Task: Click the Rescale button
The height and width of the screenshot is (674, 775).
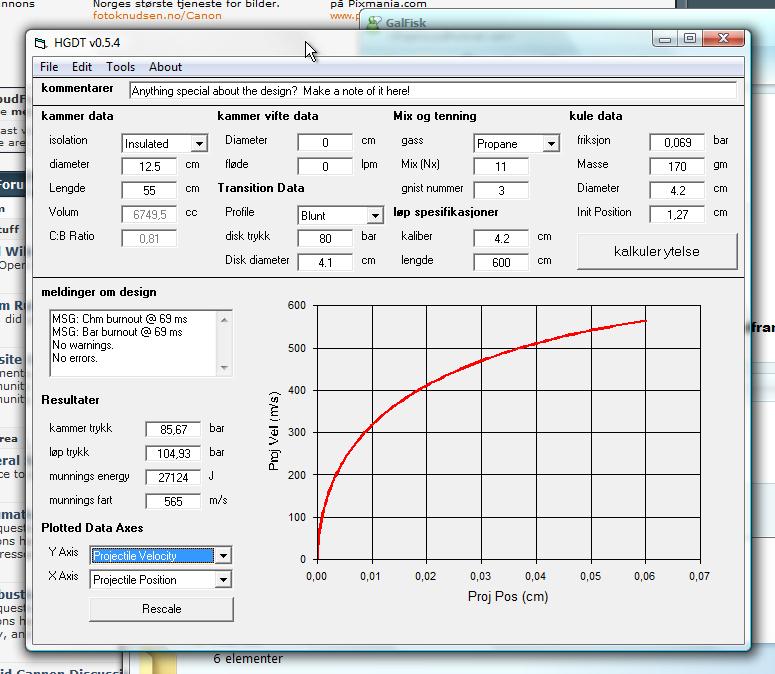Action: [161, 609]
